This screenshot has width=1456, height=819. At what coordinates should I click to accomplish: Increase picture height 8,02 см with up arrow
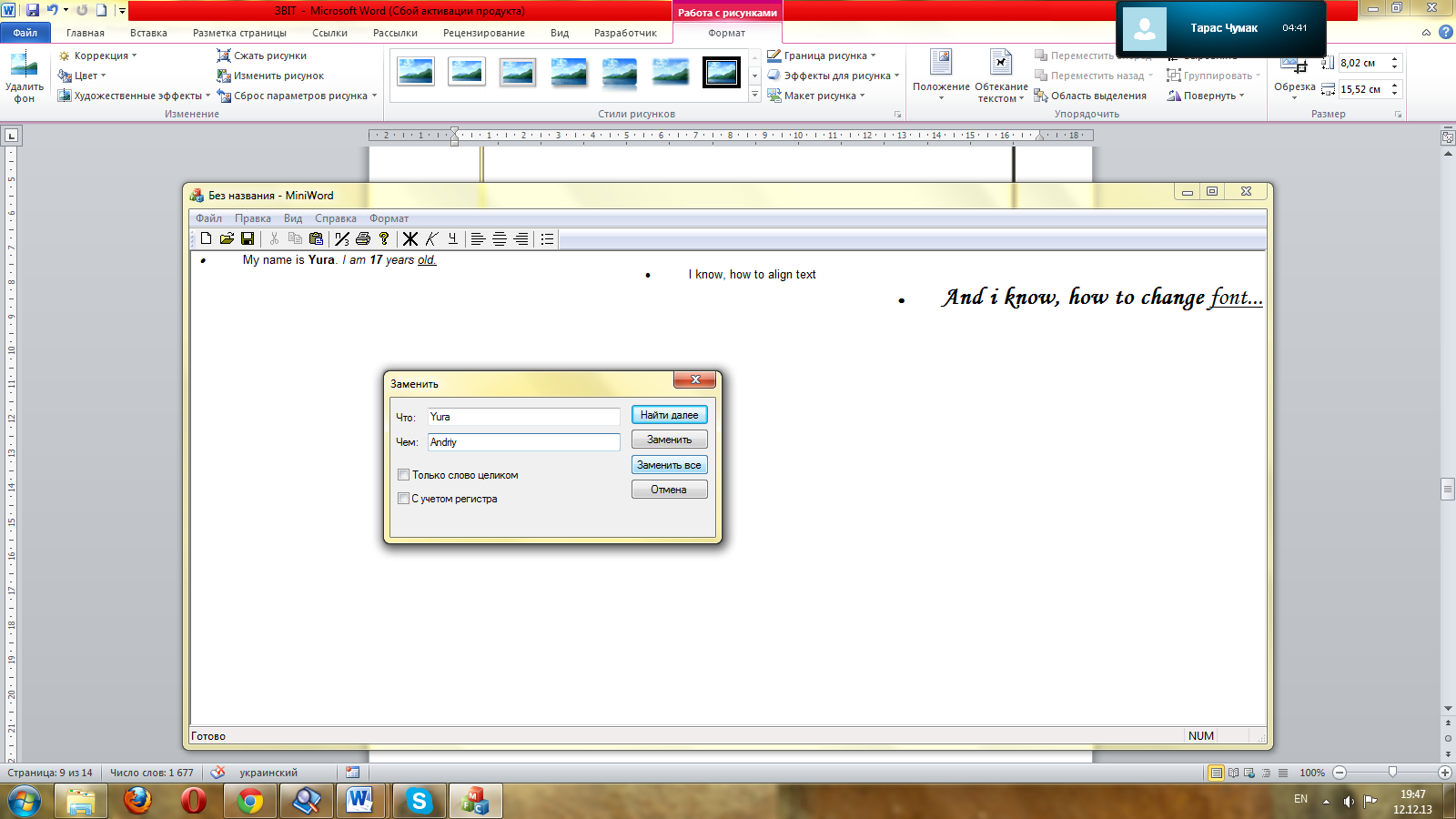[1394, 59]
